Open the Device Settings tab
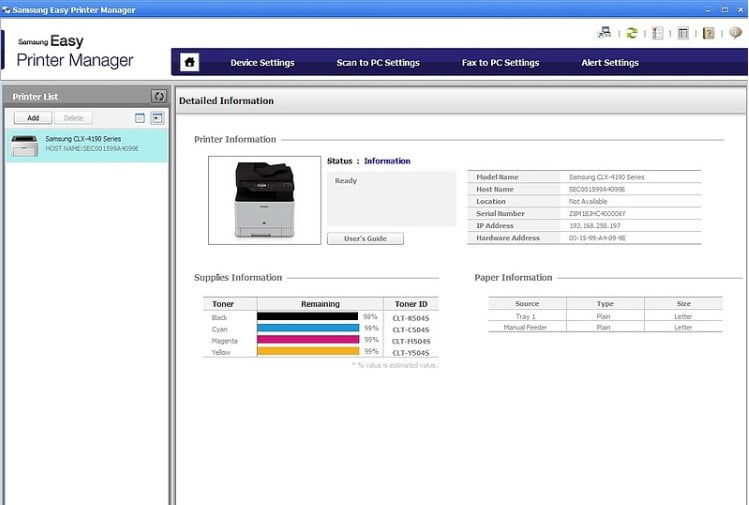Screen dimensions: 749x505 pos(262,63)
